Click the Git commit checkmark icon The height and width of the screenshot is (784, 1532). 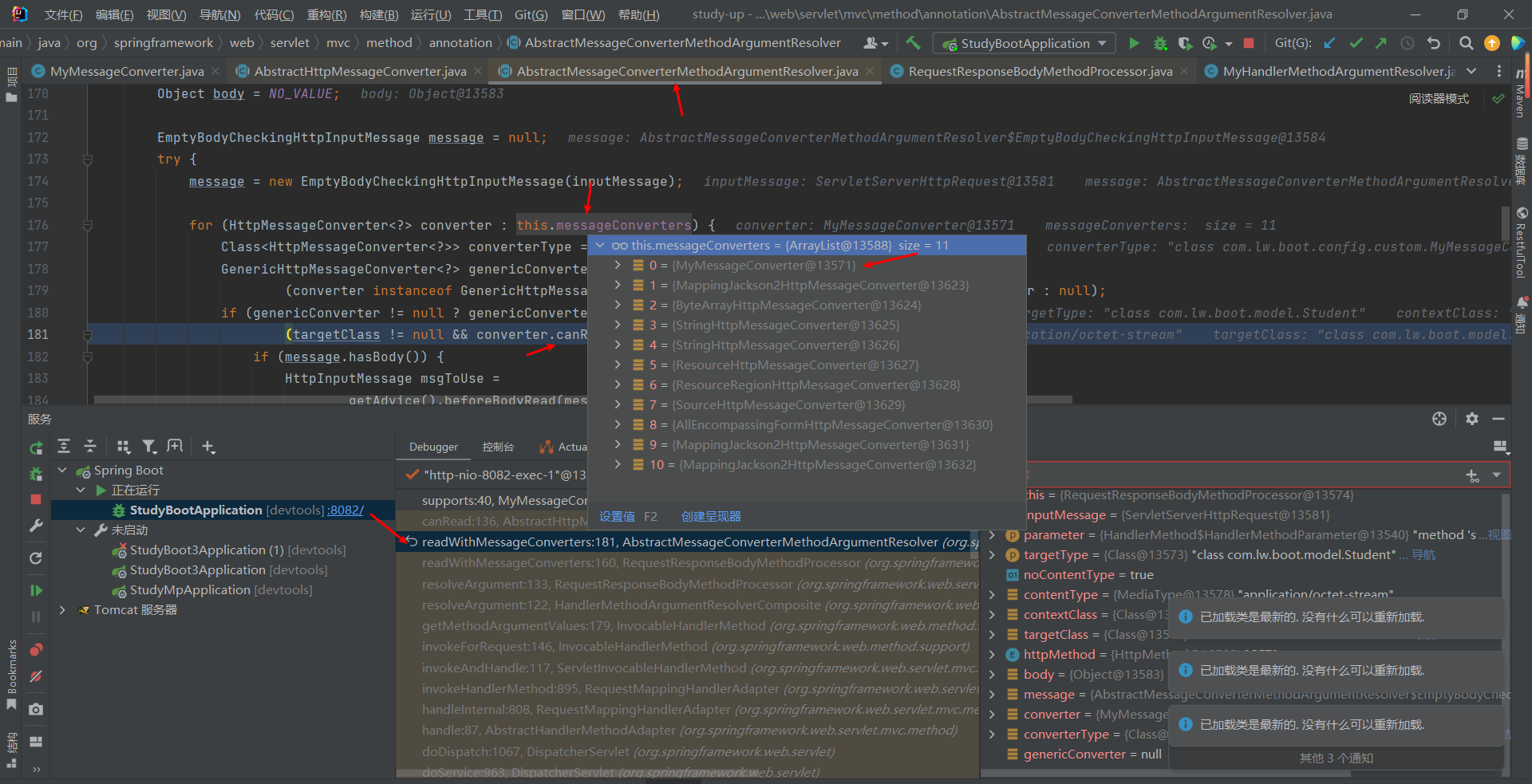pos(1356,43)
